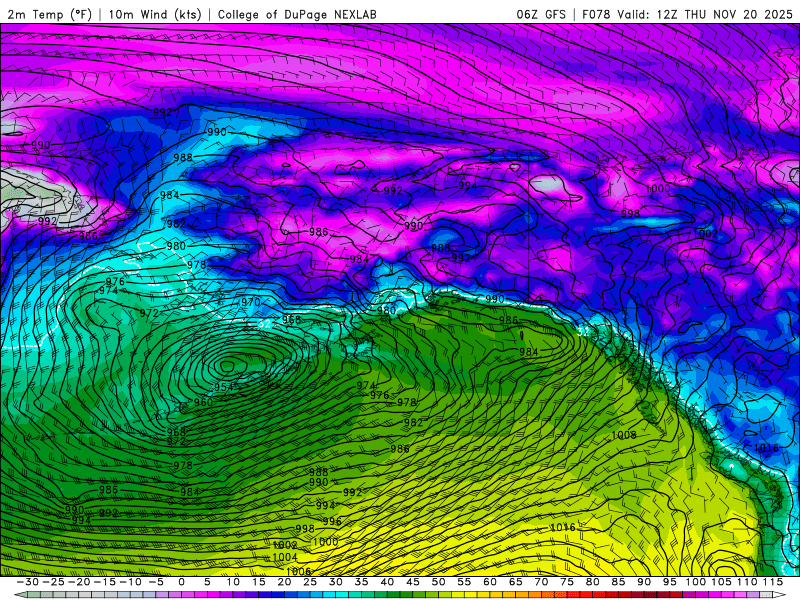The image size is (800, 600).
Task: Click the 80 legend value
Action: [592, 582]
